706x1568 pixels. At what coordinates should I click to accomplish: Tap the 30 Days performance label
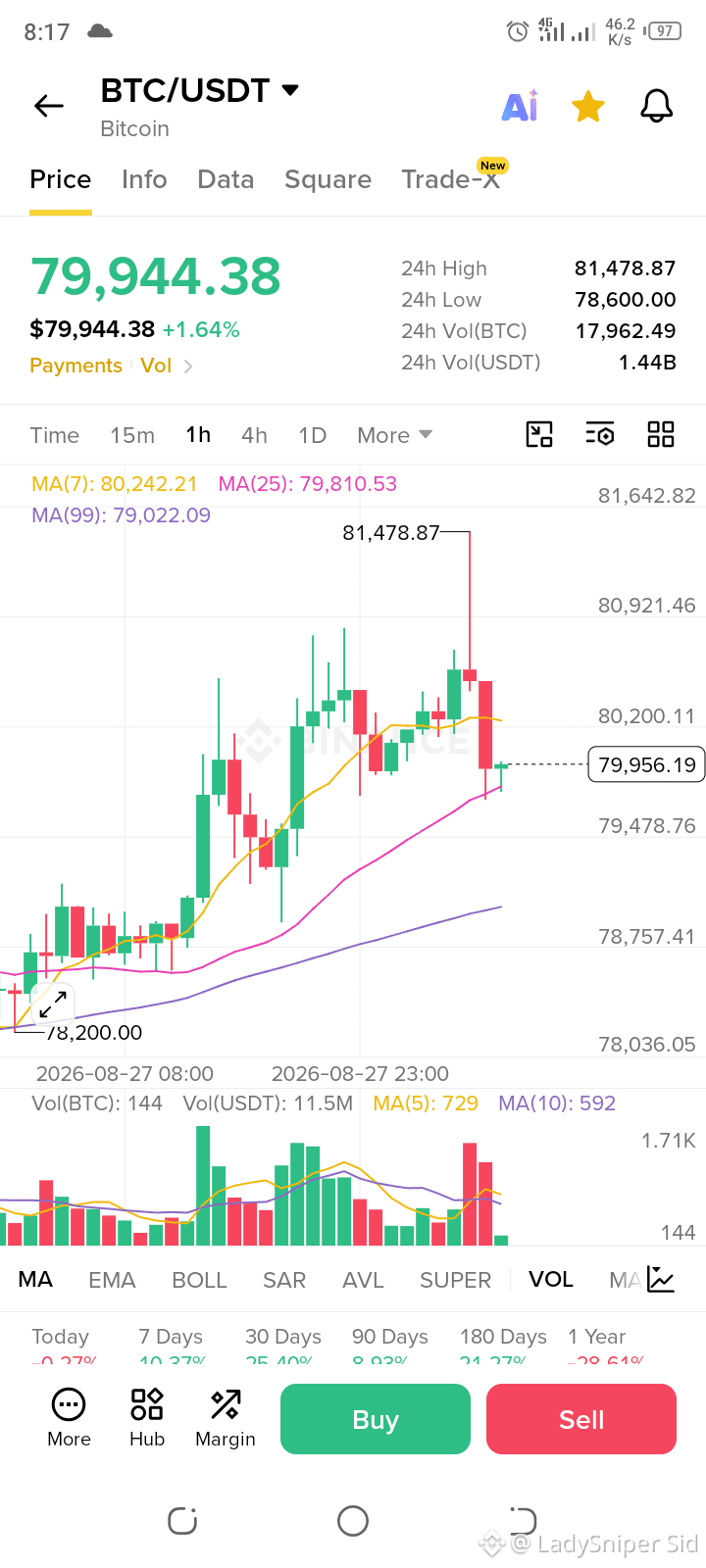283,1337
